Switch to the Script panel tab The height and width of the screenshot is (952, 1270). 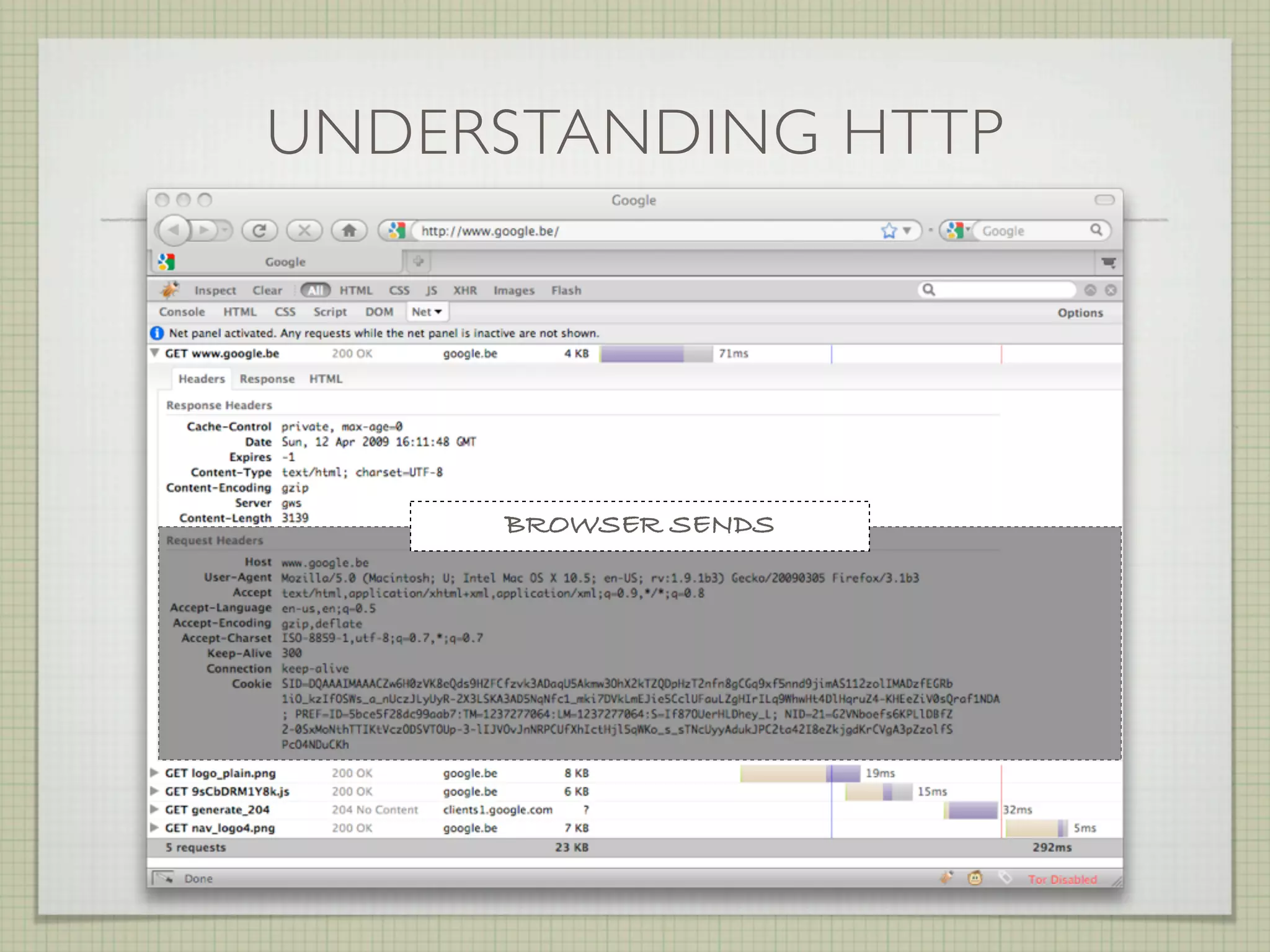coord(330,312)
